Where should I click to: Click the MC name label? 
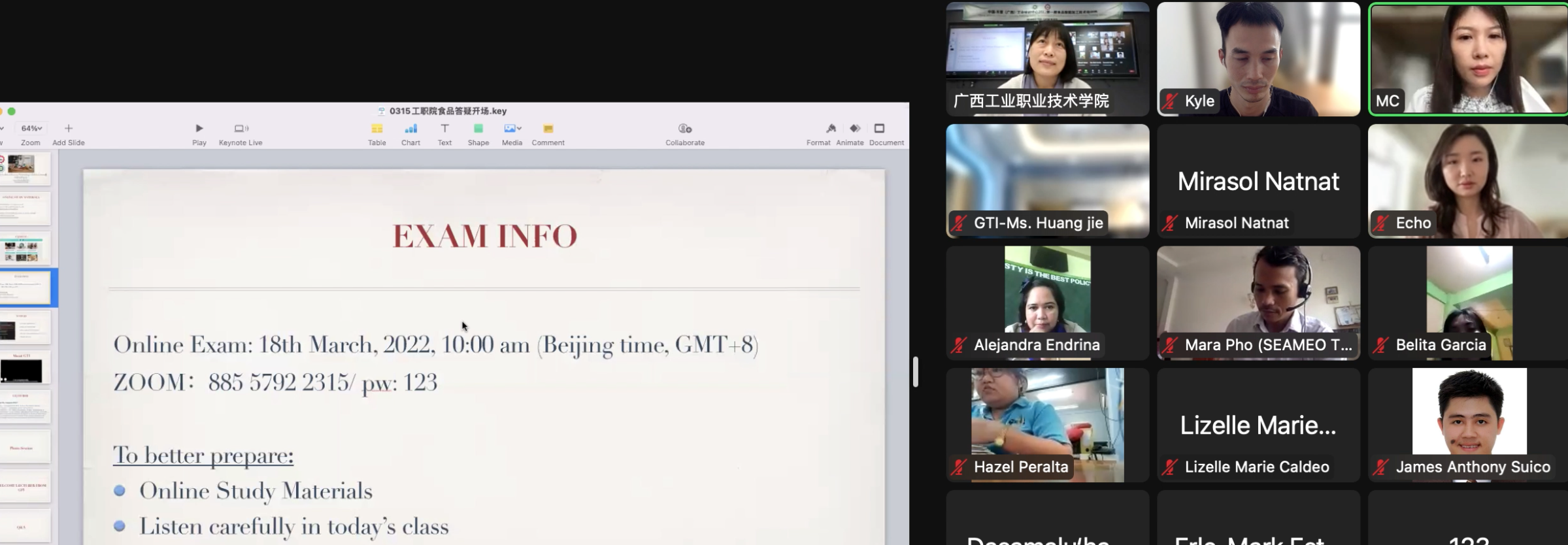click(x=1388, y=101)
